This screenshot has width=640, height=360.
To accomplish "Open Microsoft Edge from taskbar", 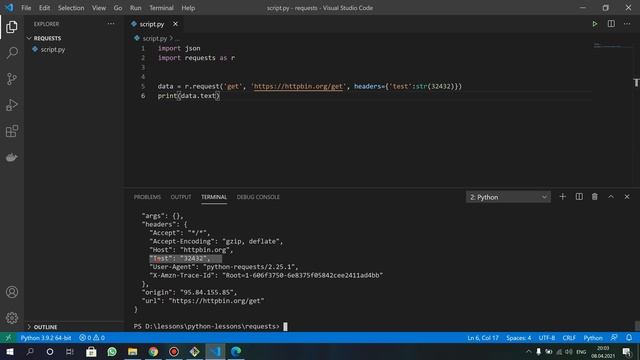I will coord(236,351).
